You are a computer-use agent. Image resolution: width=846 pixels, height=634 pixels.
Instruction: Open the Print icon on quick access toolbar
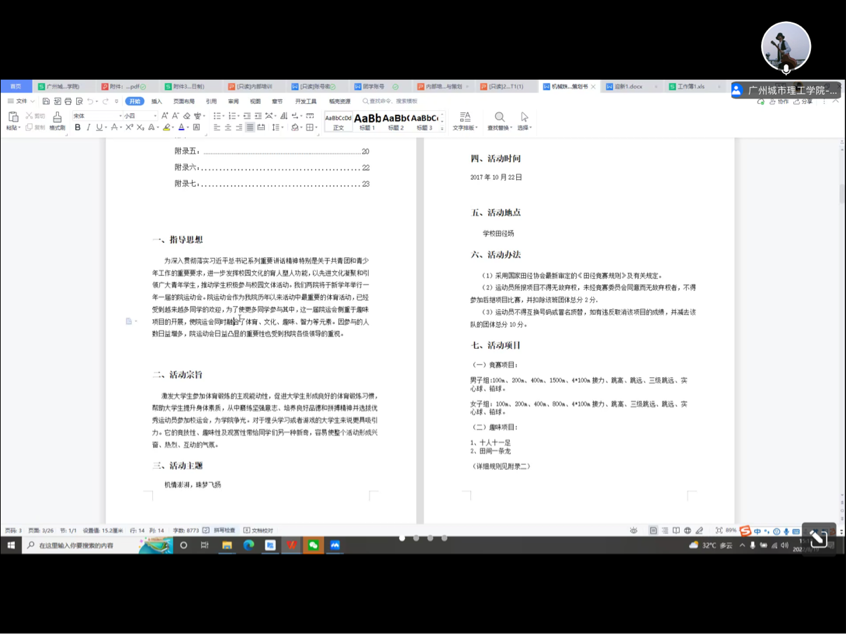[66, 103]
